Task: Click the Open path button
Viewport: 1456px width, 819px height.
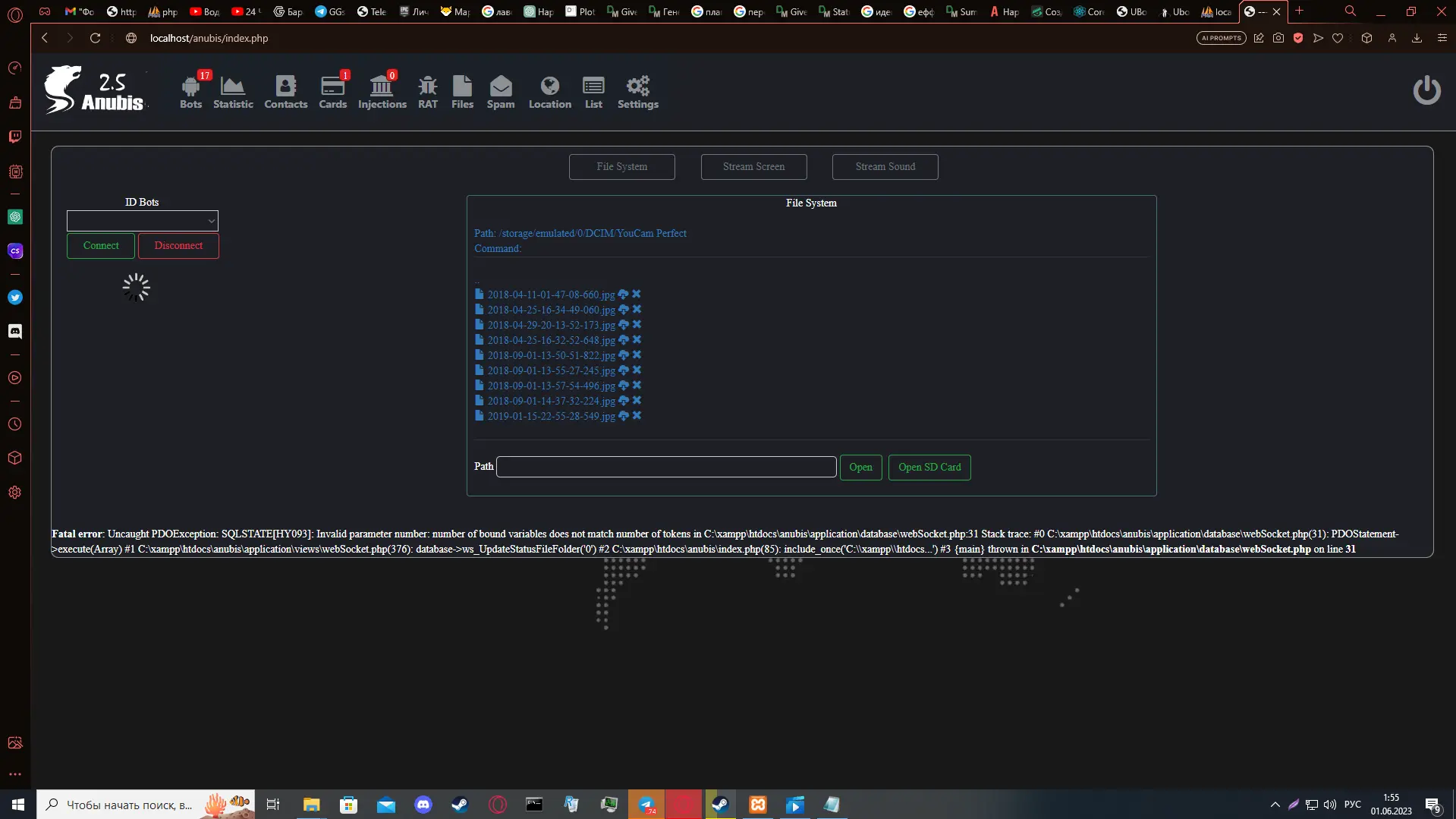Action: pos(860,468)
